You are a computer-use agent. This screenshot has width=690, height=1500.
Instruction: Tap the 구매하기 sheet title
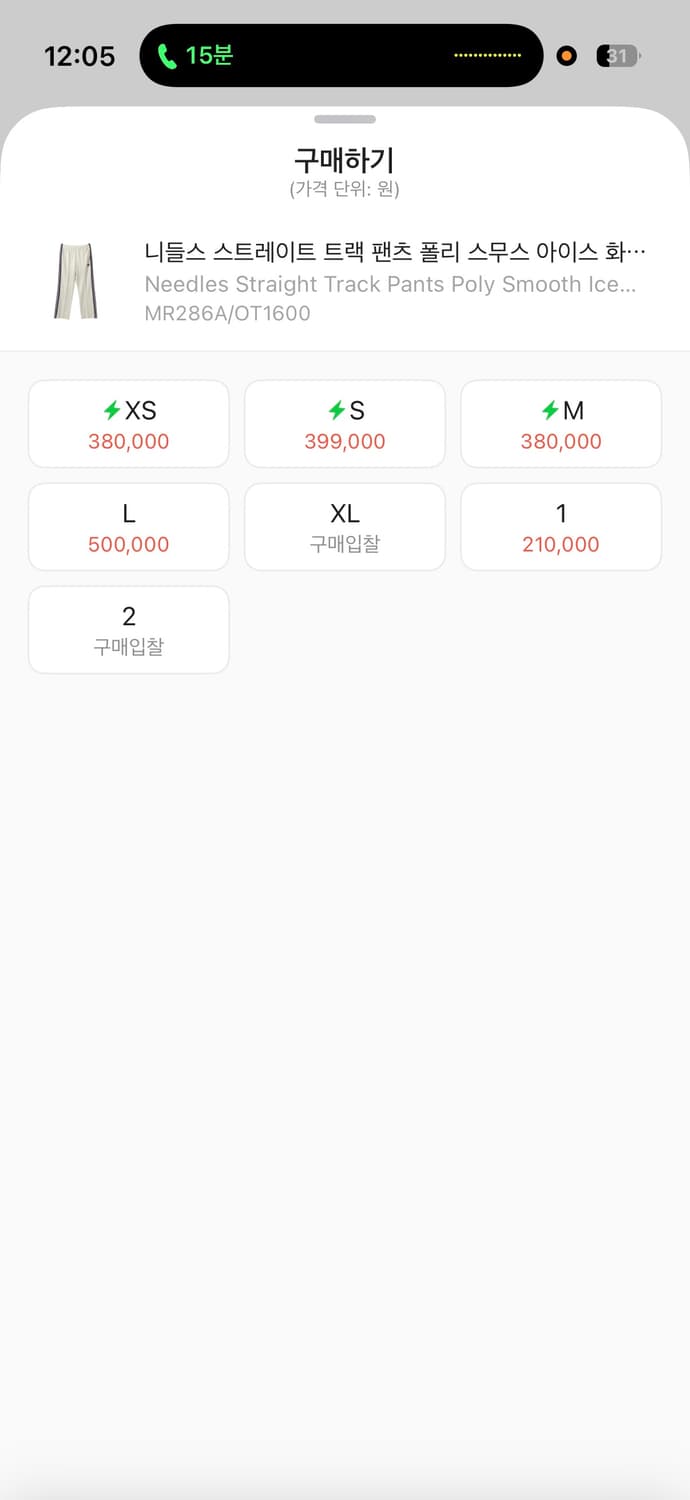(345, 160)
